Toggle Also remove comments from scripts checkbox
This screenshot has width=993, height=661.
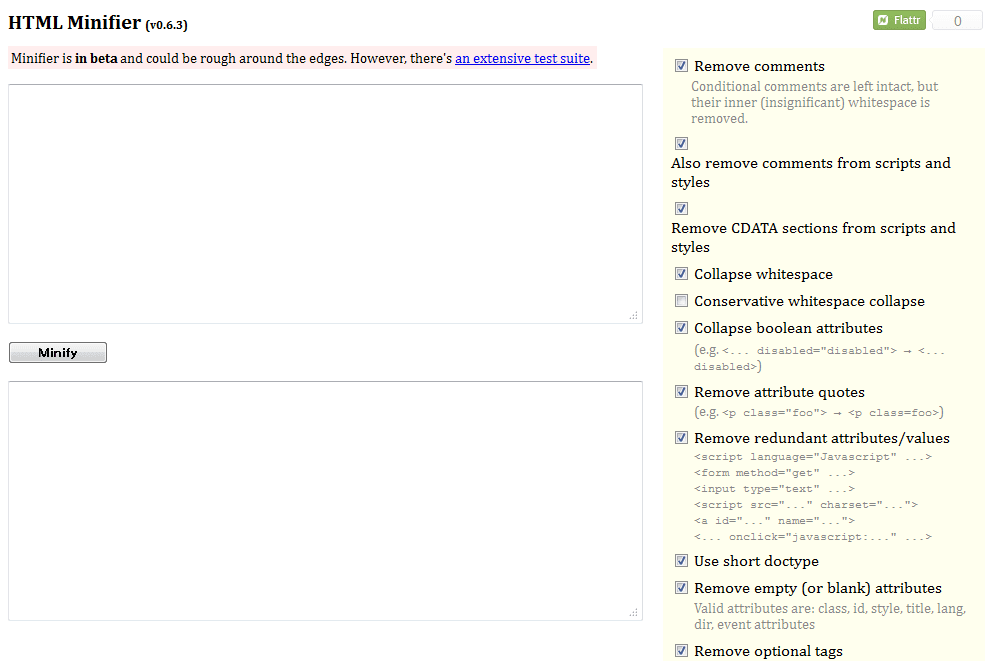[x=681, y=144]
